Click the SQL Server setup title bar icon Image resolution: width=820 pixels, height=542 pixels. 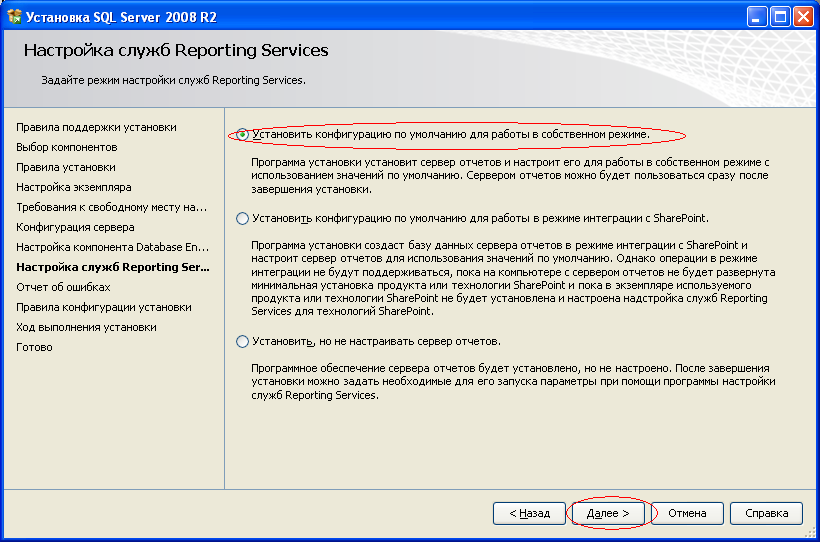point(14,17)
